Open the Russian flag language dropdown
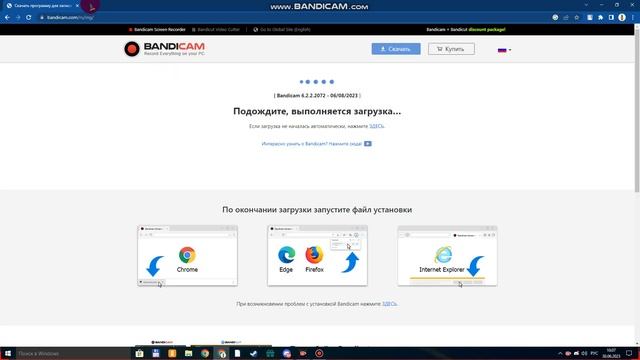 (x=504, y=50)
